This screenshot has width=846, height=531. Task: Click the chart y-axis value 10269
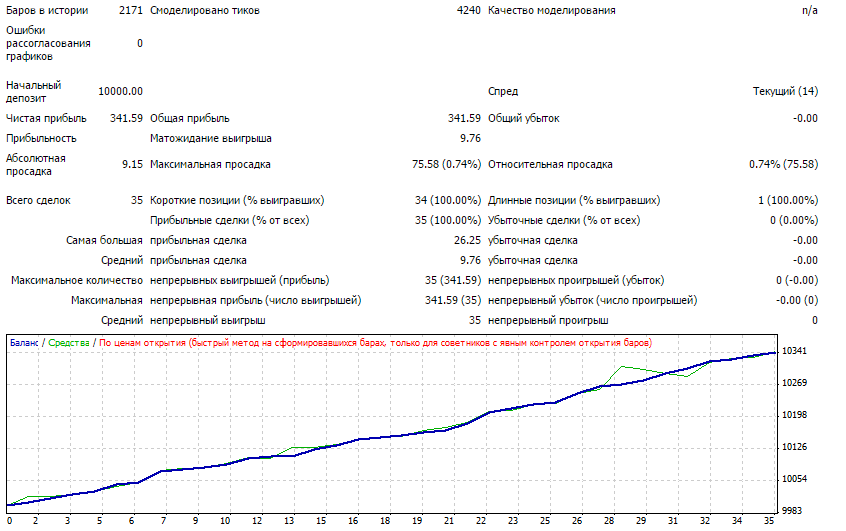(x=794, y=383)
